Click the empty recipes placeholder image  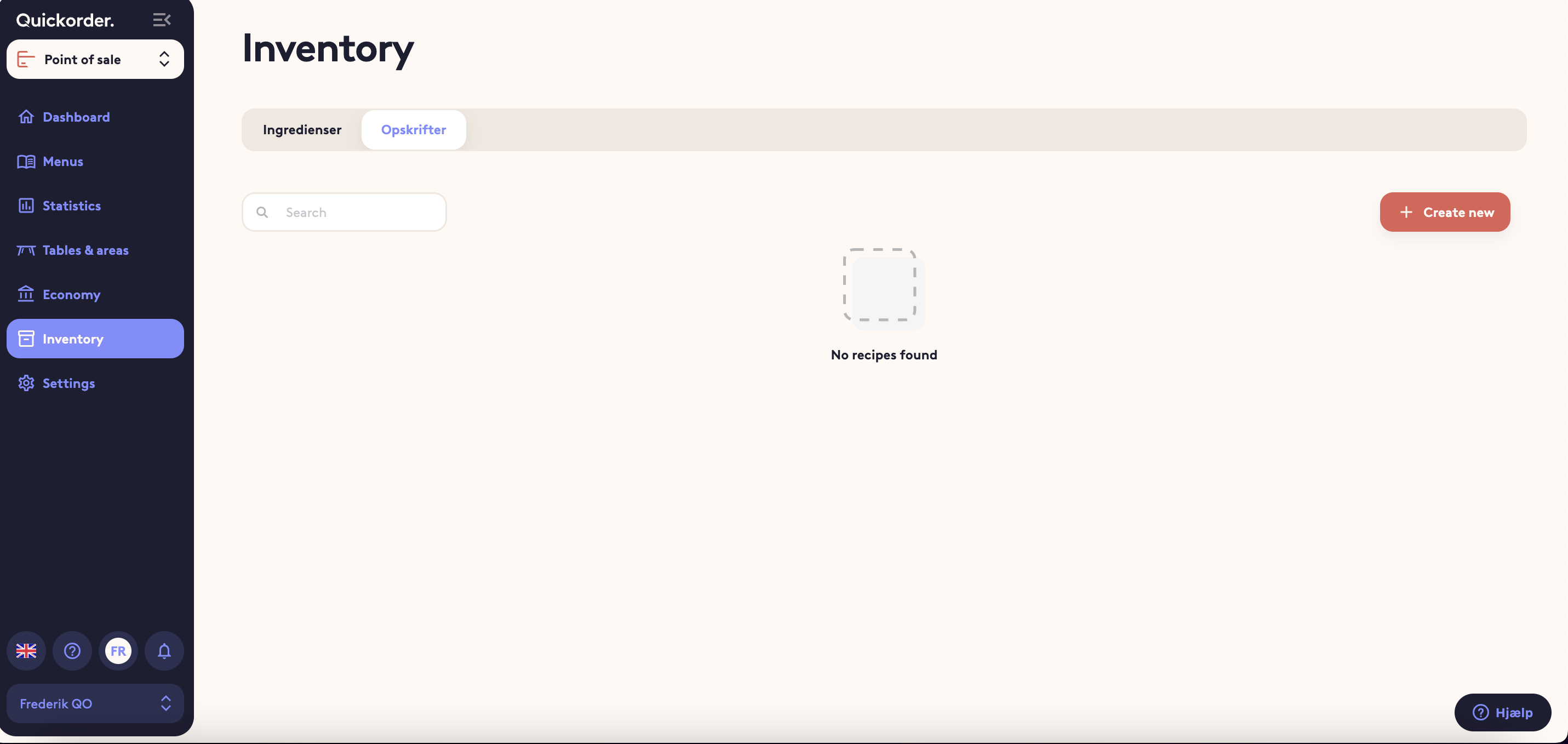pos(884,289)
